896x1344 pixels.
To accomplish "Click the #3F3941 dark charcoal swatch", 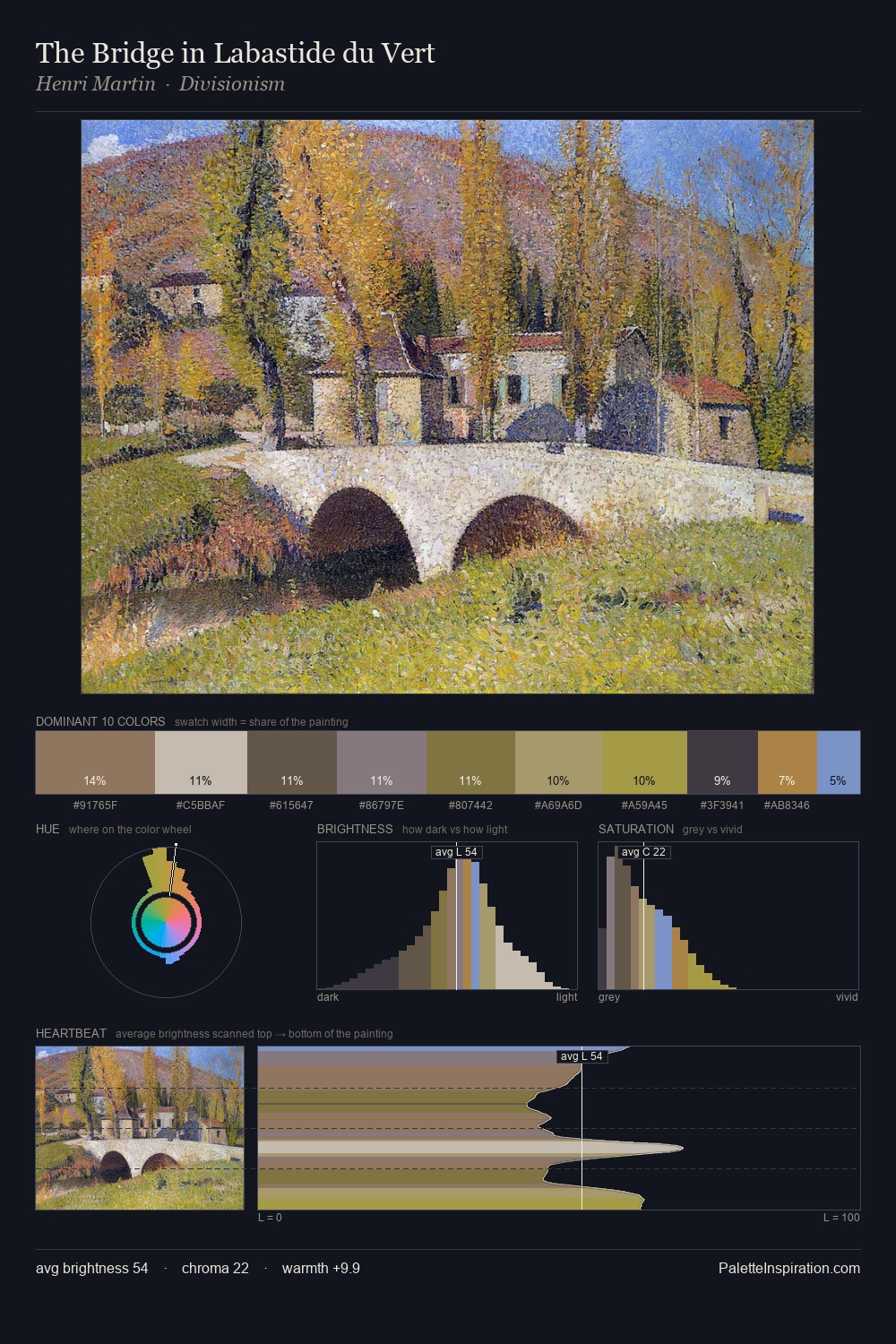I will [722, 762].
